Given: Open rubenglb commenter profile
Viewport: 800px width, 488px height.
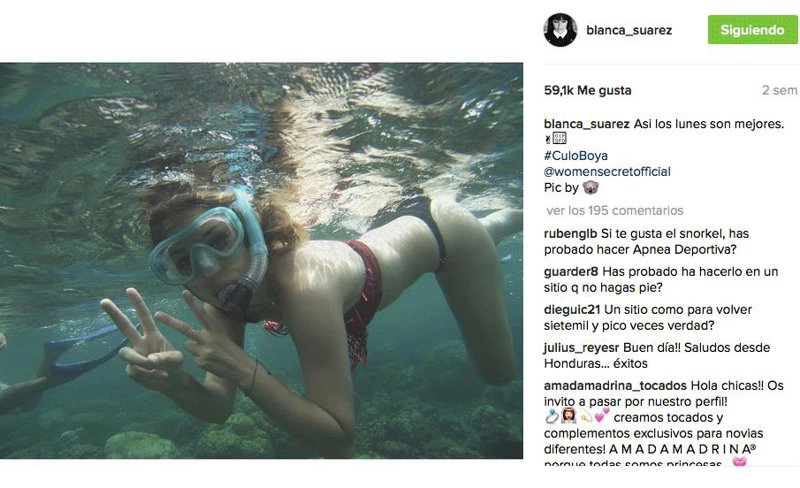Looking at the screenshot, I should tap(570, 234).
